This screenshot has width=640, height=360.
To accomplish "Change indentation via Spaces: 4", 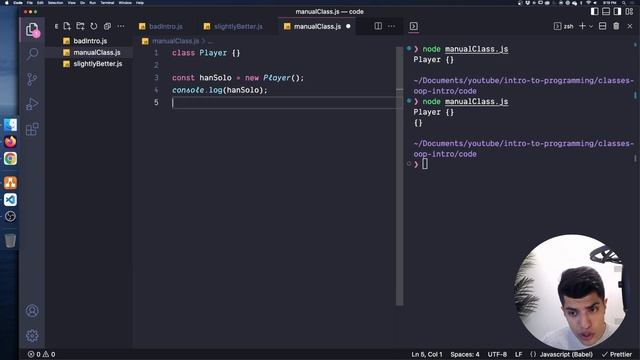I will (x=465, y=354).
